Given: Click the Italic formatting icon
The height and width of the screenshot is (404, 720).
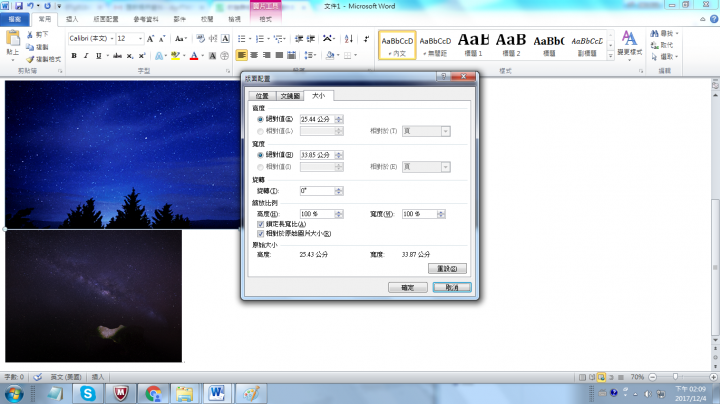Looking at the screenshot, I should pos(86,56).
